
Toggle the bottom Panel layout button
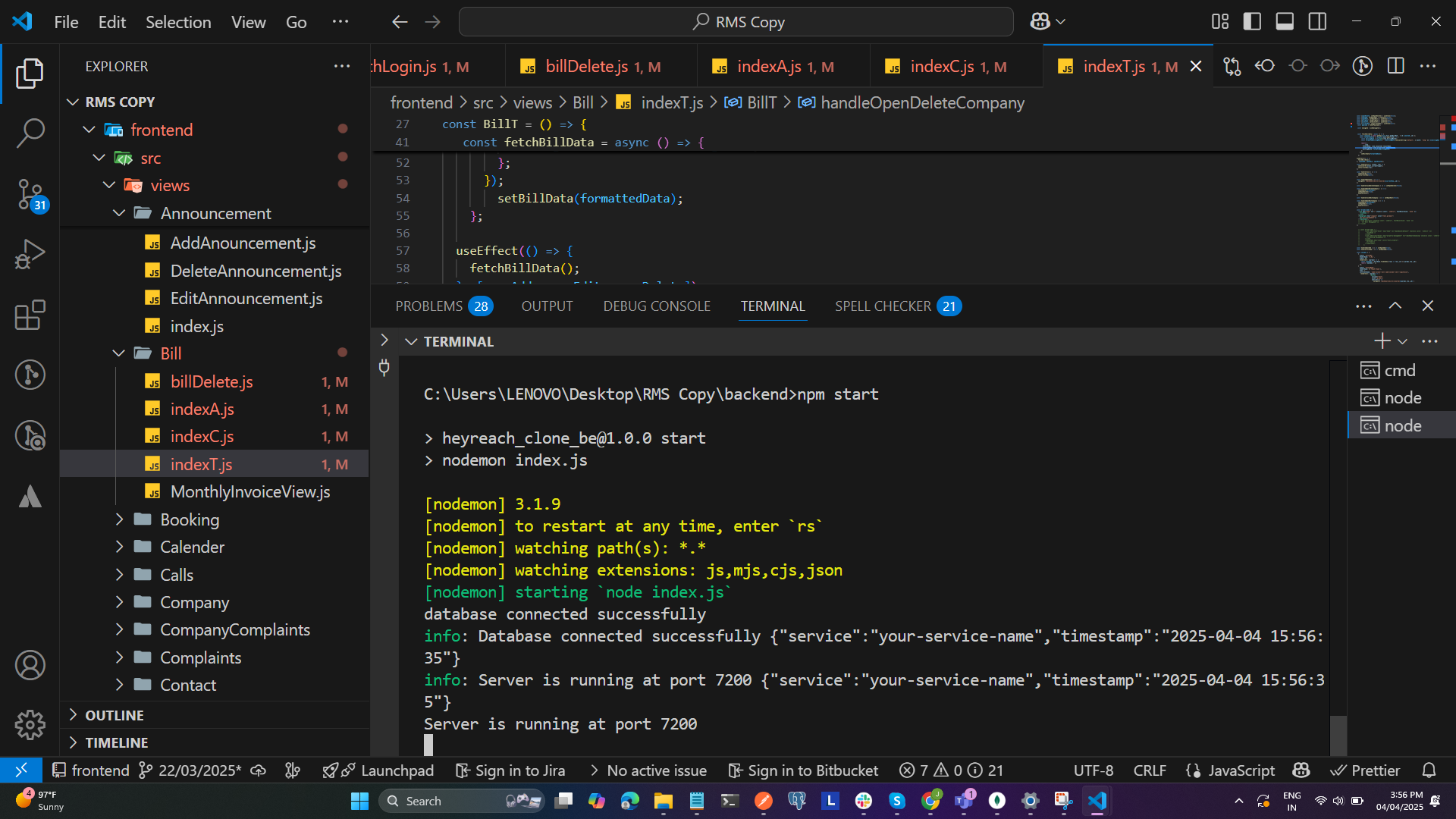point(1285,22)
